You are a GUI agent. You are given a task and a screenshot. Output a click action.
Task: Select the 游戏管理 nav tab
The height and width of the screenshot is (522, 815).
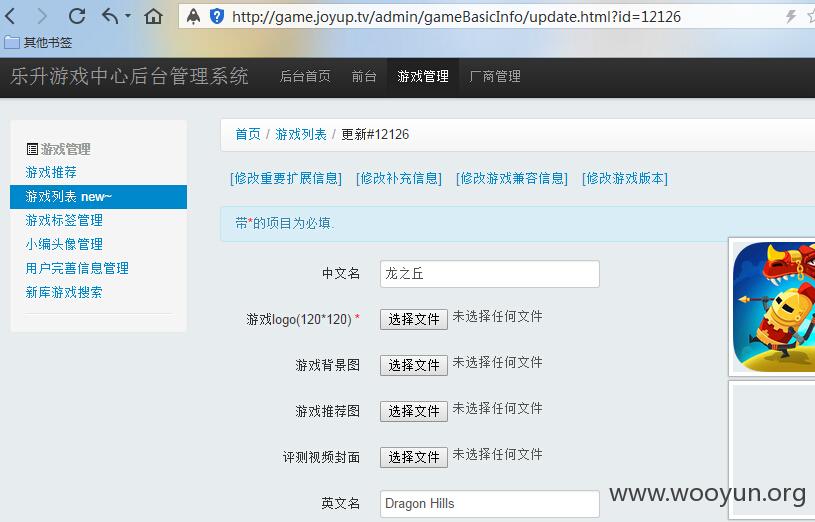tap(423, 76)
